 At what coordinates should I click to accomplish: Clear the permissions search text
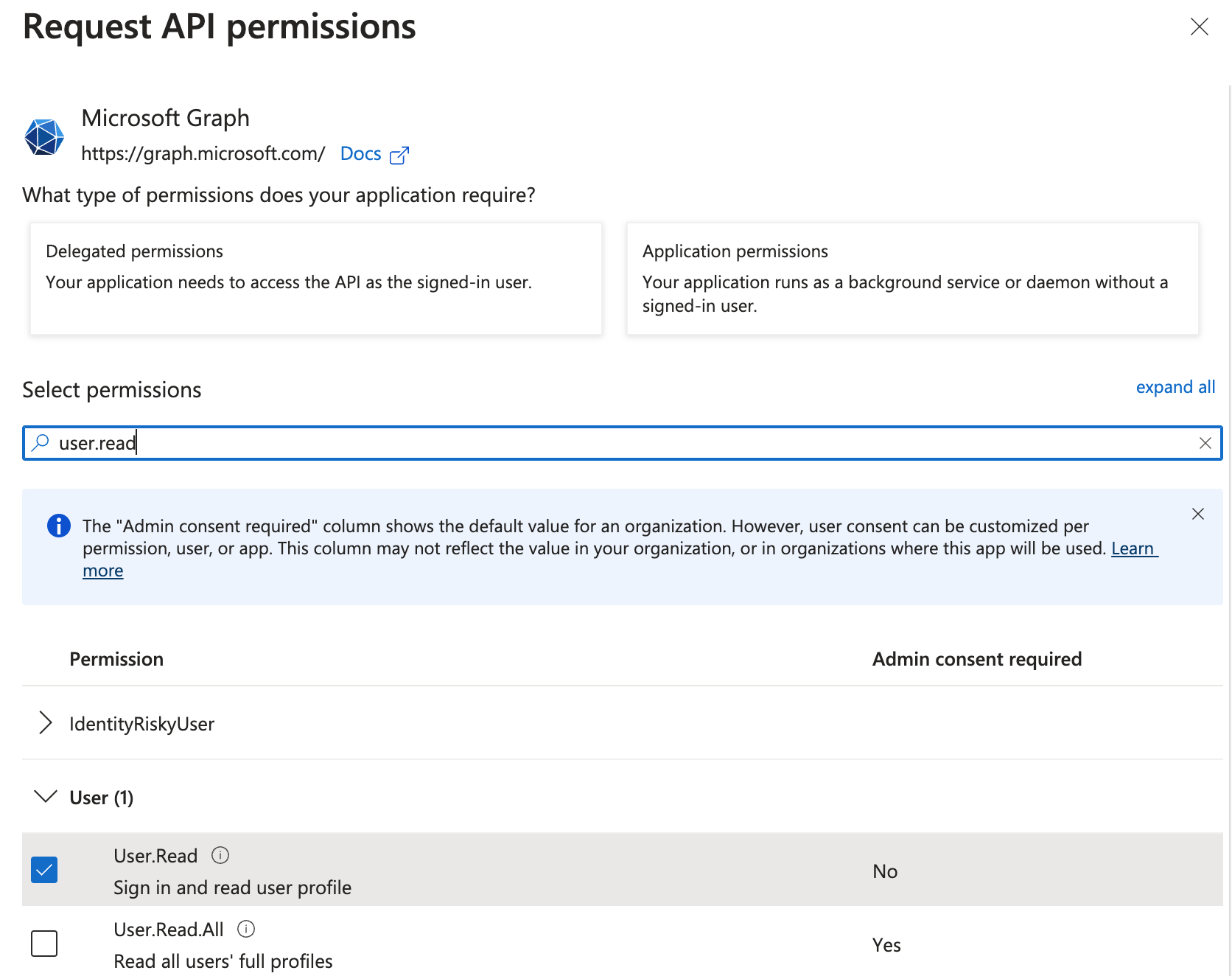click(x=1205, y=443)
